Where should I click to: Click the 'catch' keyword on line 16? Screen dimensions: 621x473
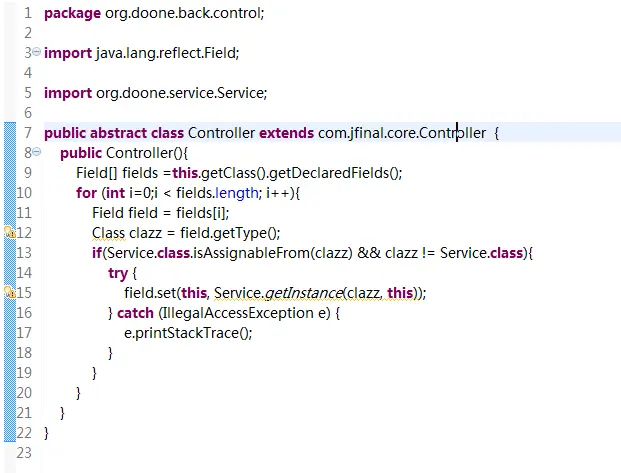[x=135, y=313]
